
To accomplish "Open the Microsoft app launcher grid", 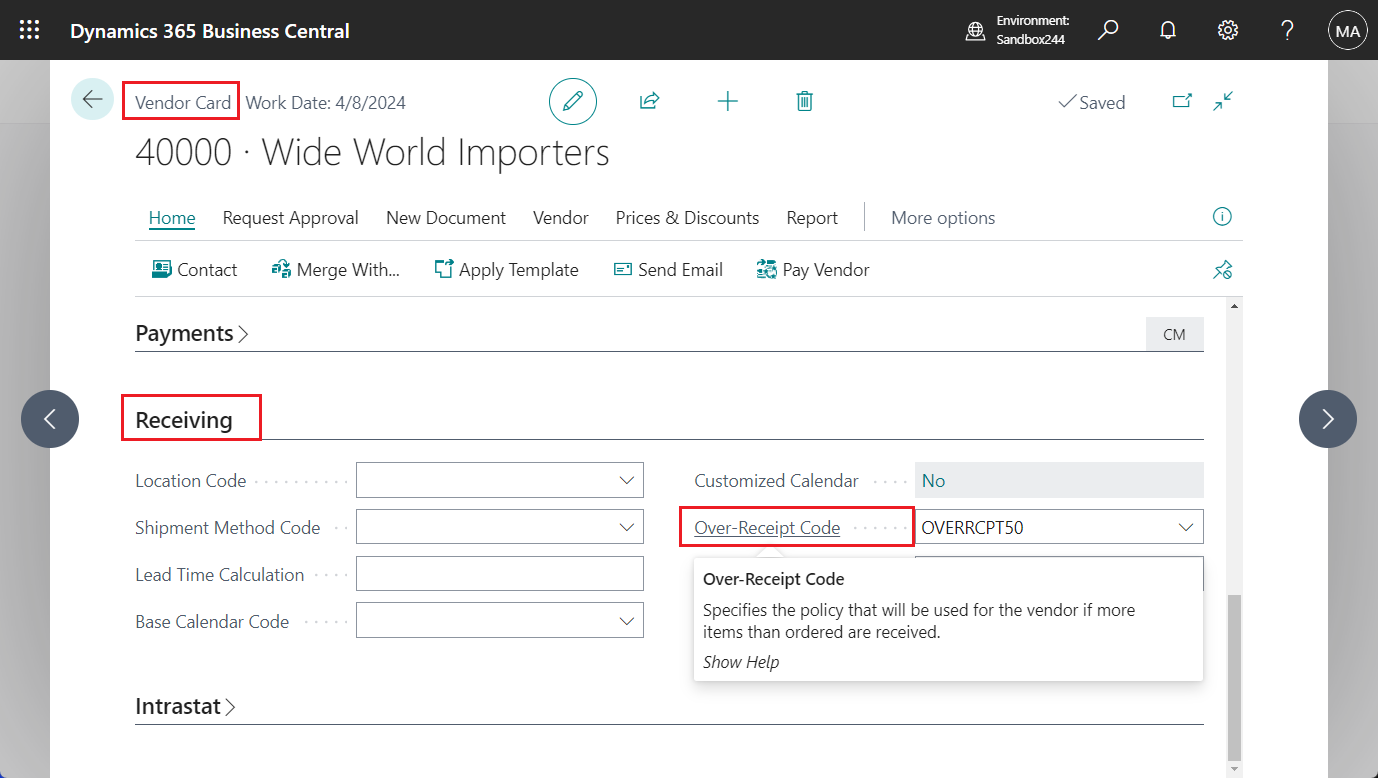I will point(28,30).
